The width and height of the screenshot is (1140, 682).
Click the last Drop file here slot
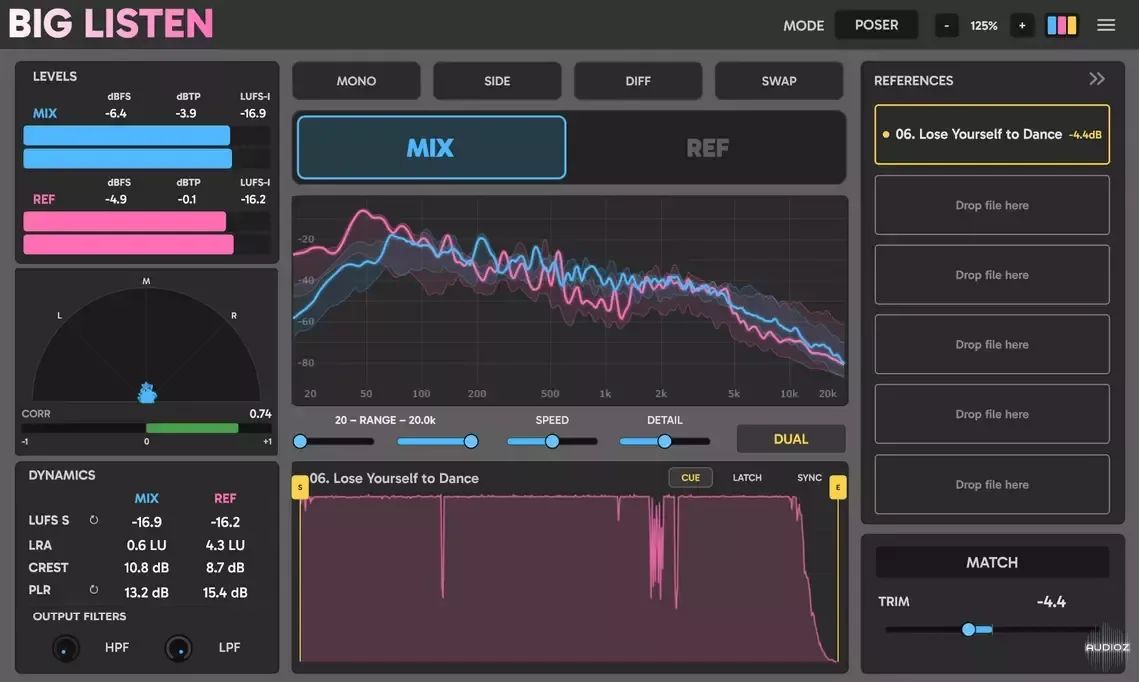point(992,484)
